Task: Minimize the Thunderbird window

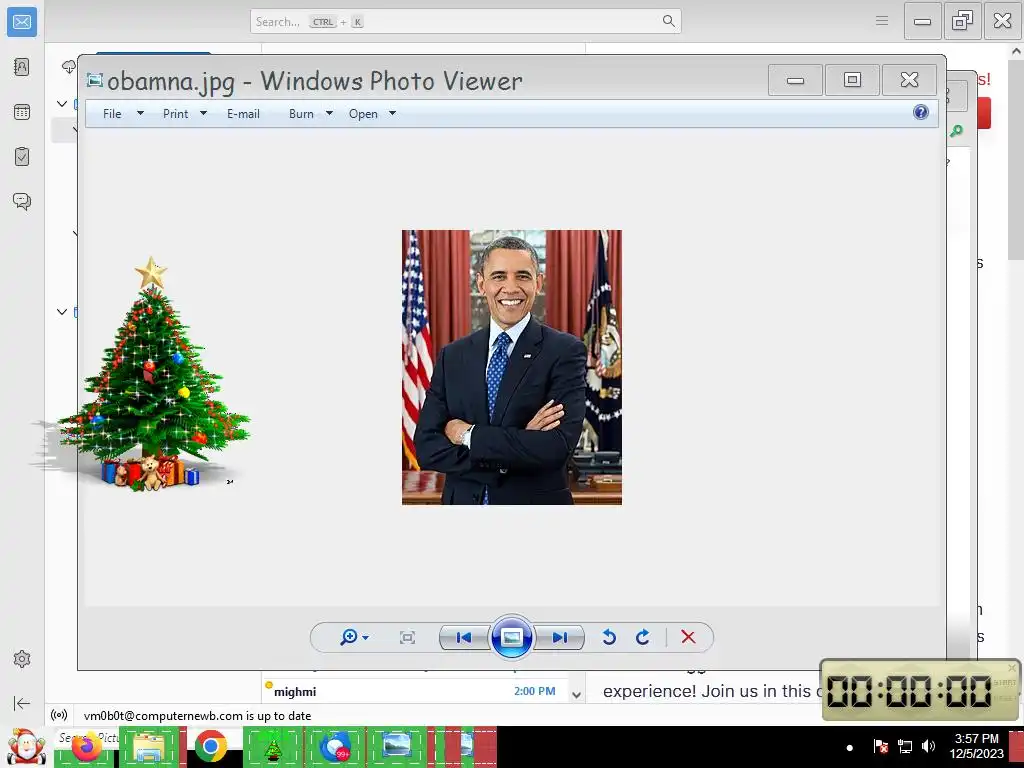Action: 922,22
